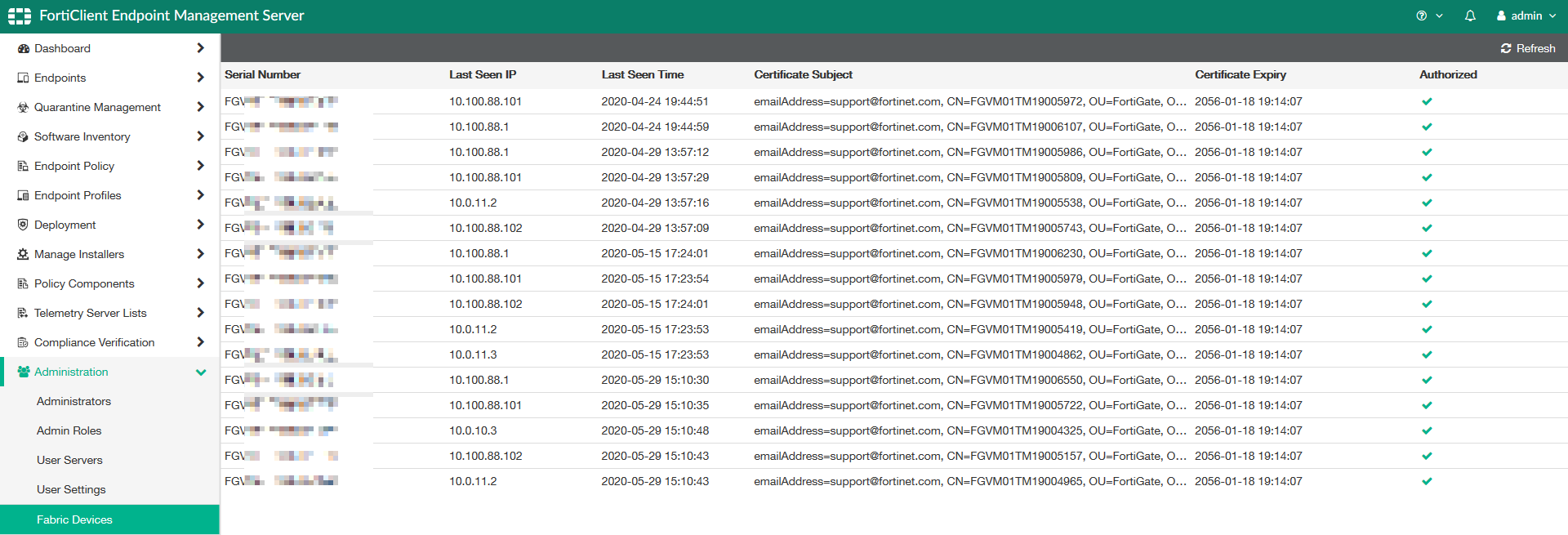1568x535 pixels.
Task: Select last seen time 2020-05-15 17:23:54
Action: [x=655, y=279]
